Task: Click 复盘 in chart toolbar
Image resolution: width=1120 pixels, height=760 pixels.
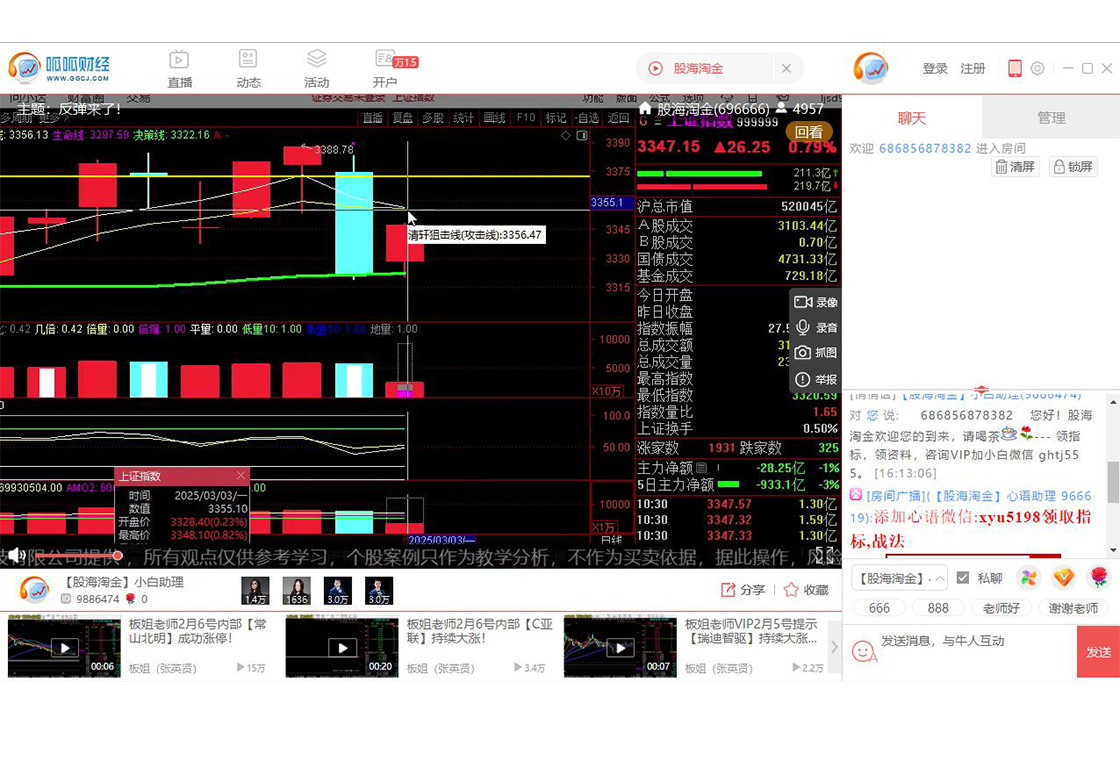Action: pyautogui.click(x=402, y=118)
